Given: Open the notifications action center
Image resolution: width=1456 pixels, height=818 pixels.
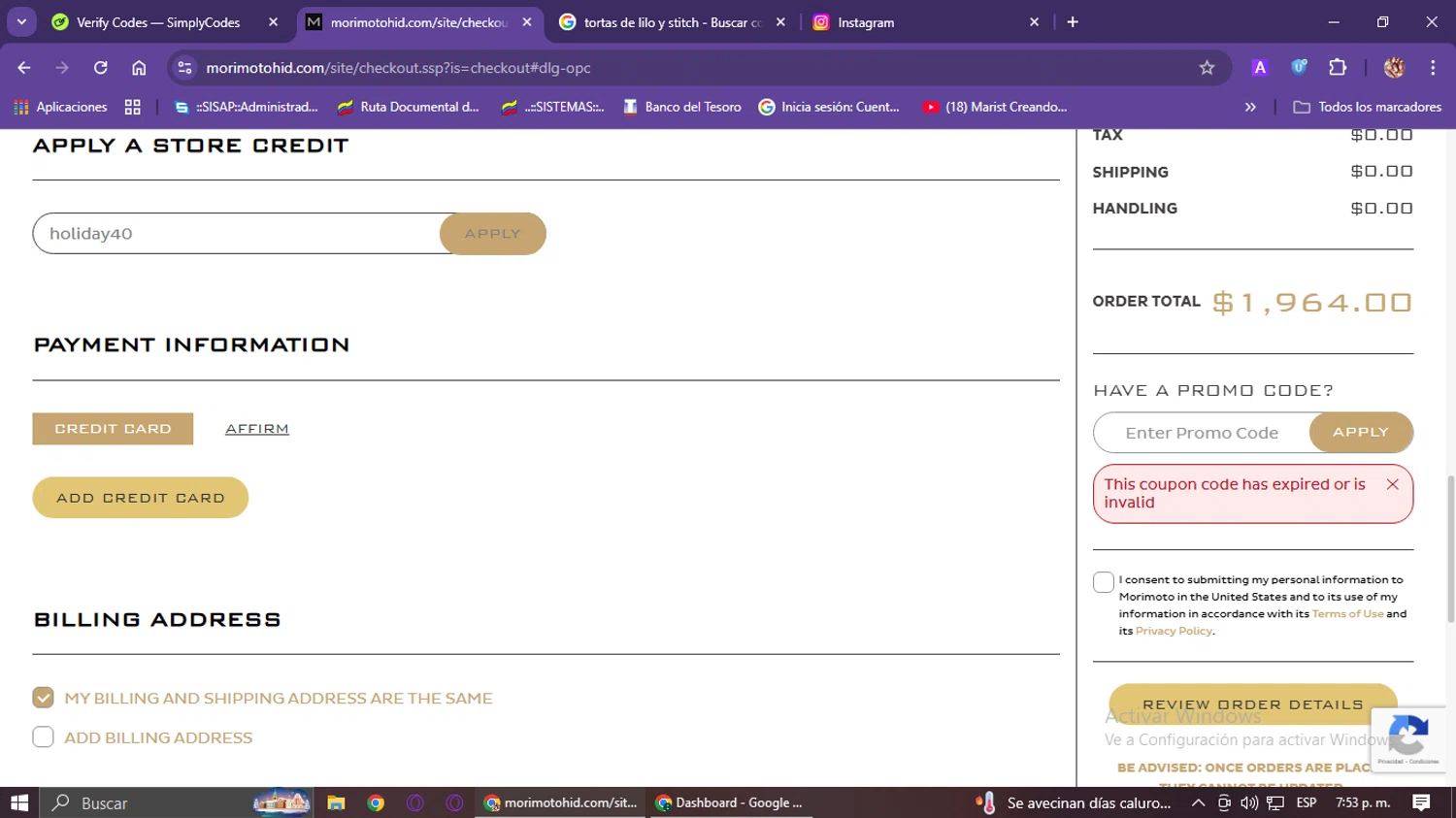Looking at the screenshot, I should tap(1421, 802).
